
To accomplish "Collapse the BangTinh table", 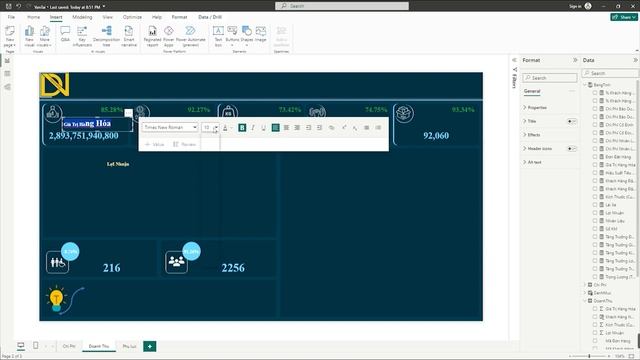I will pos(585,85).
